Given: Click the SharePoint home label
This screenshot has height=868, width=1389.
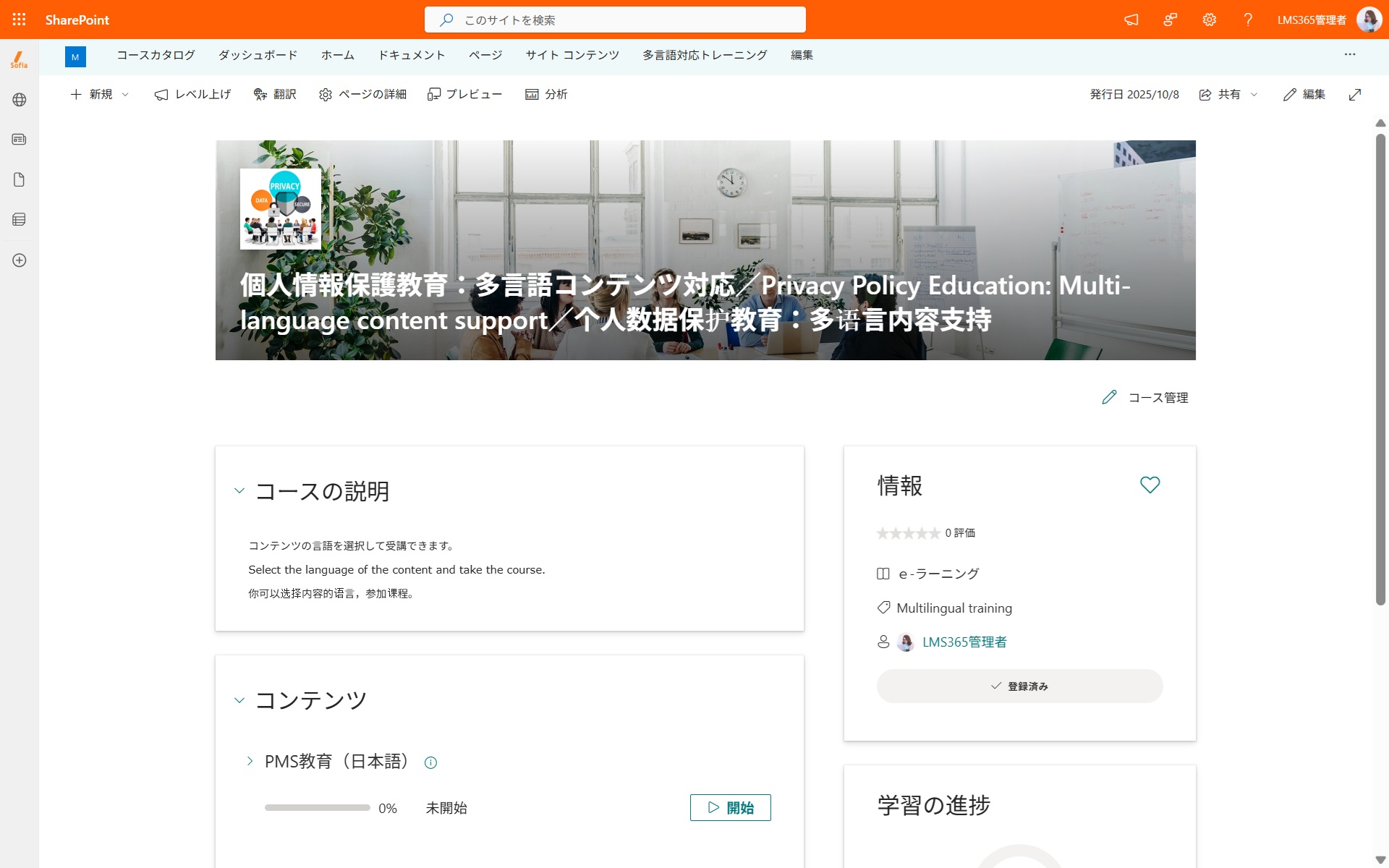Looking at the screenshot, I should (77, 20).
